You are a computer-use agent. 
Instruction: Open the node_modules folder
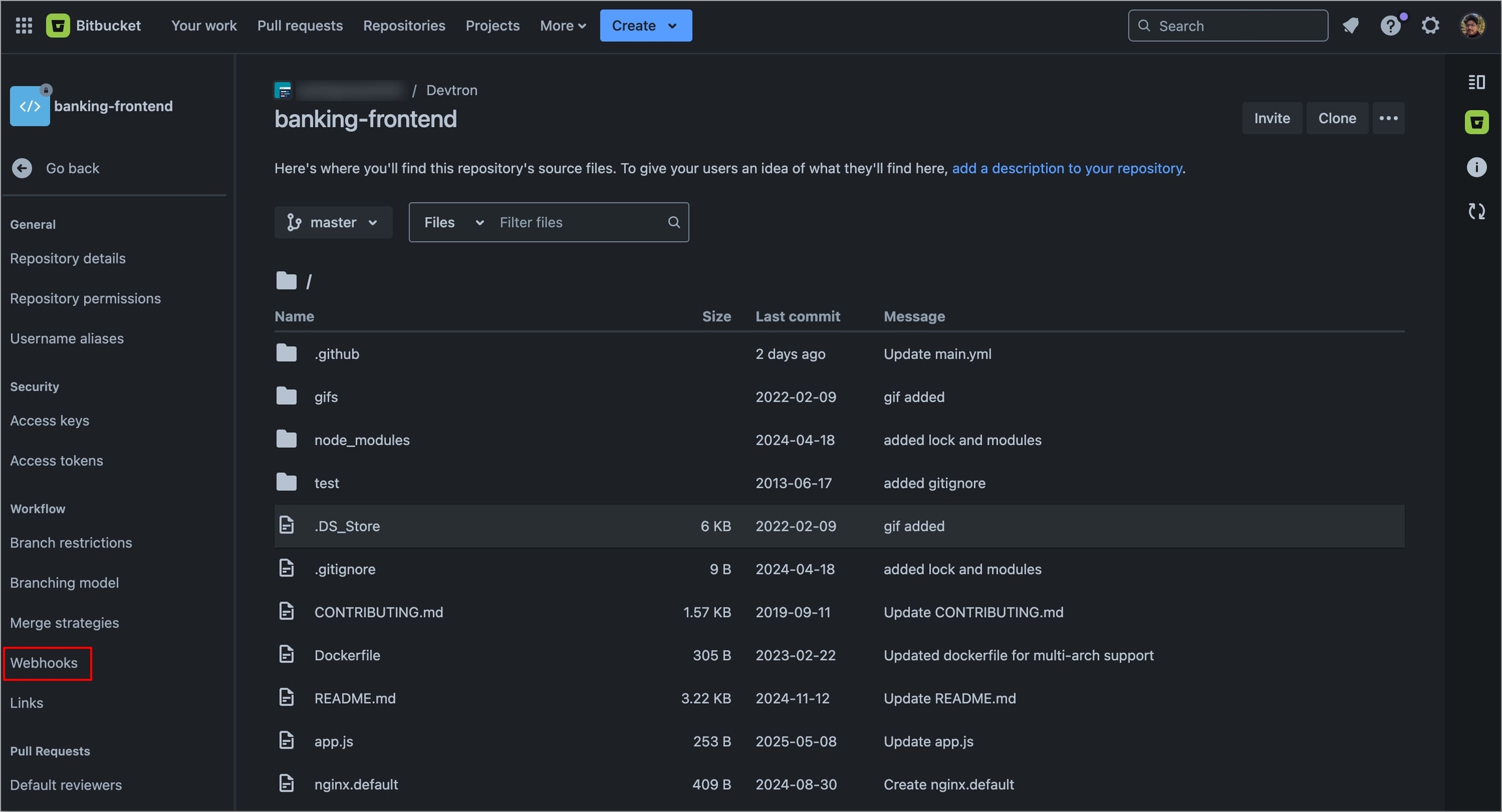tap(362, 440)
